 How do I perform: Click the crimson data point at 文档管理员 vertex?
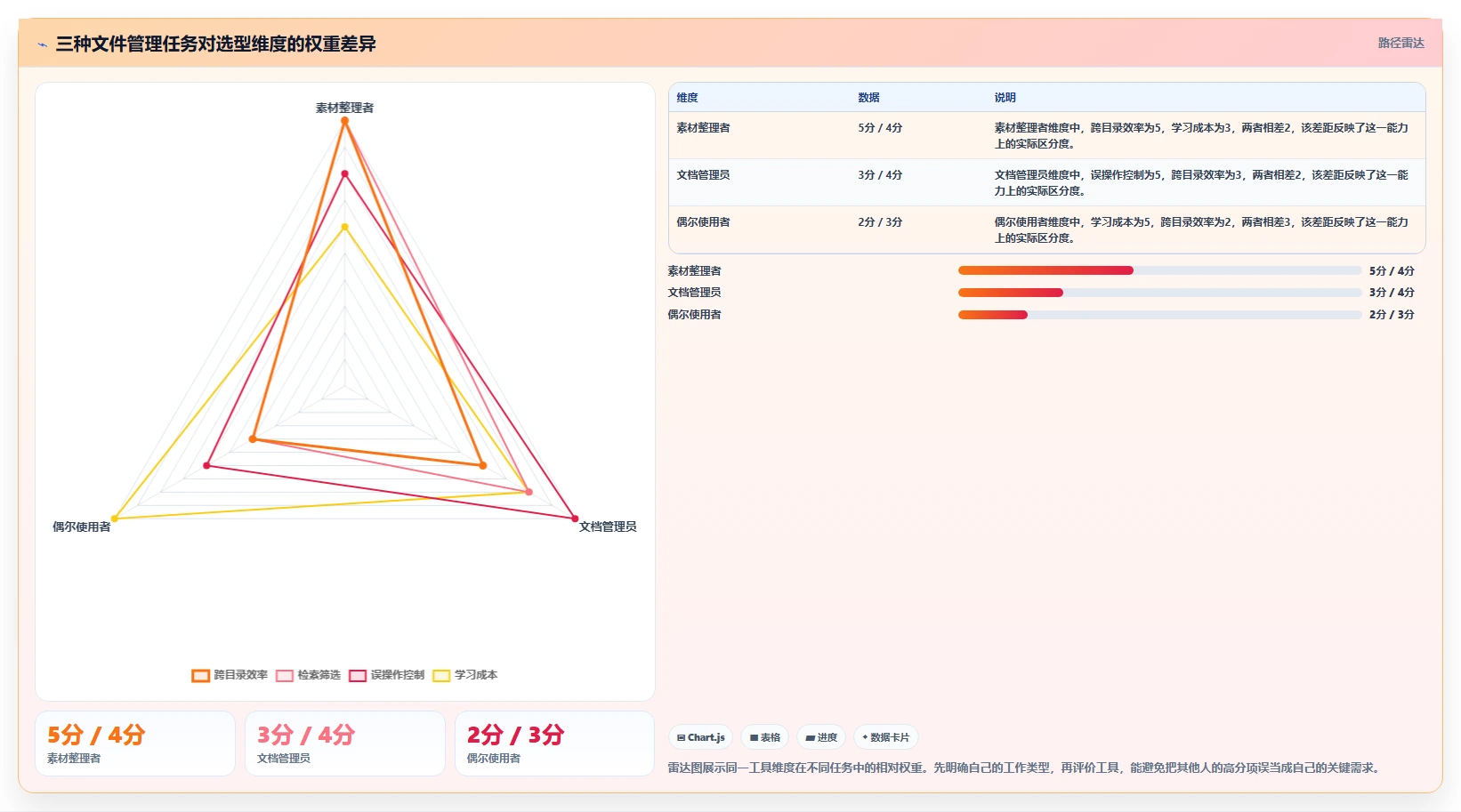coord(575,519)
